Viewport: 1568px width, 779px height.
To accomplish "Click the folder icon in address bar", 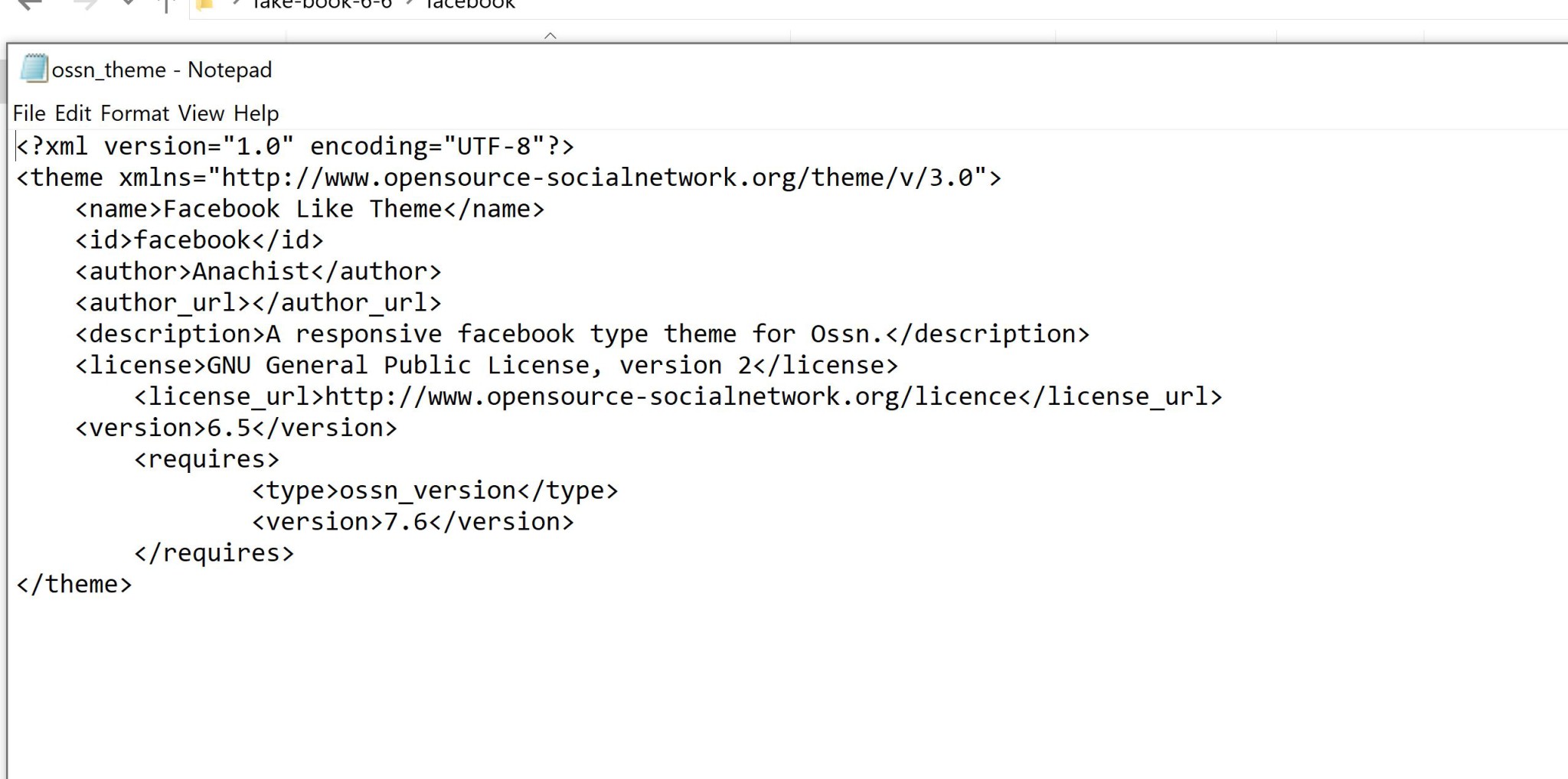I will click(x=205, y=5).
